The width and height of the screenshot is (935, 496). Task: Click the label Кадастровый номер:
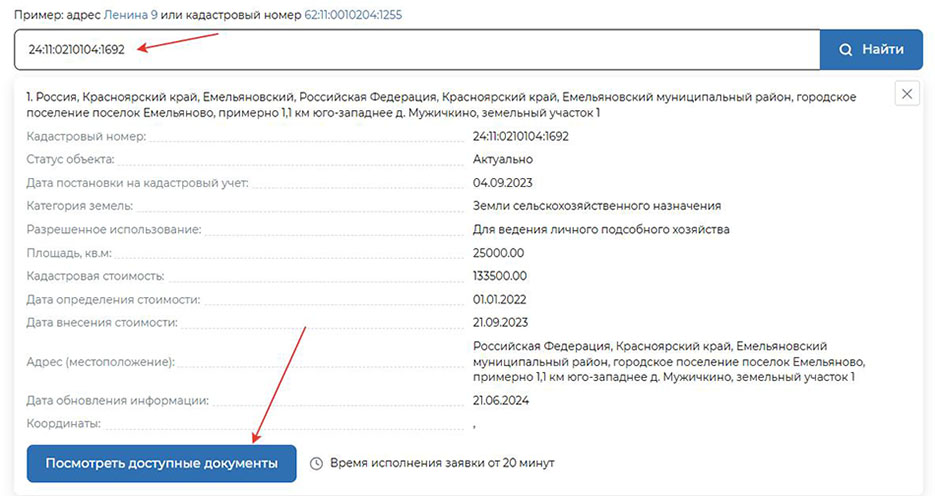[x=86, y=137]
